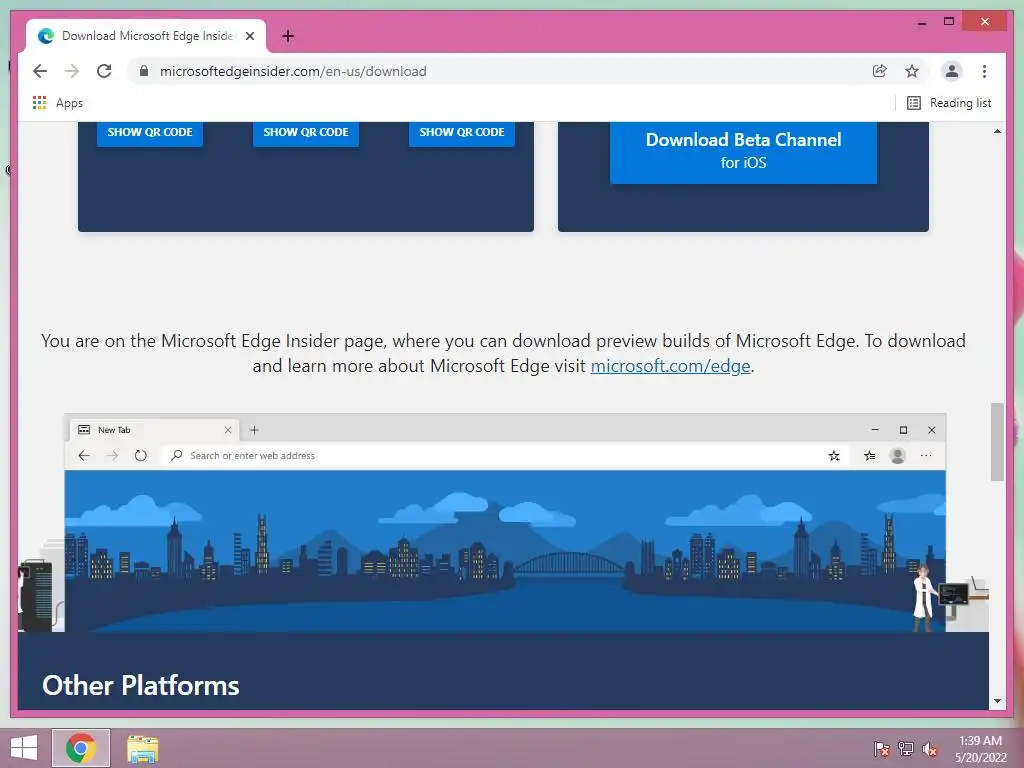Image resolution: width=1024 pixels, height=768 pixels.
Task: Open the Reading list panel
Action: click(949, 103)
